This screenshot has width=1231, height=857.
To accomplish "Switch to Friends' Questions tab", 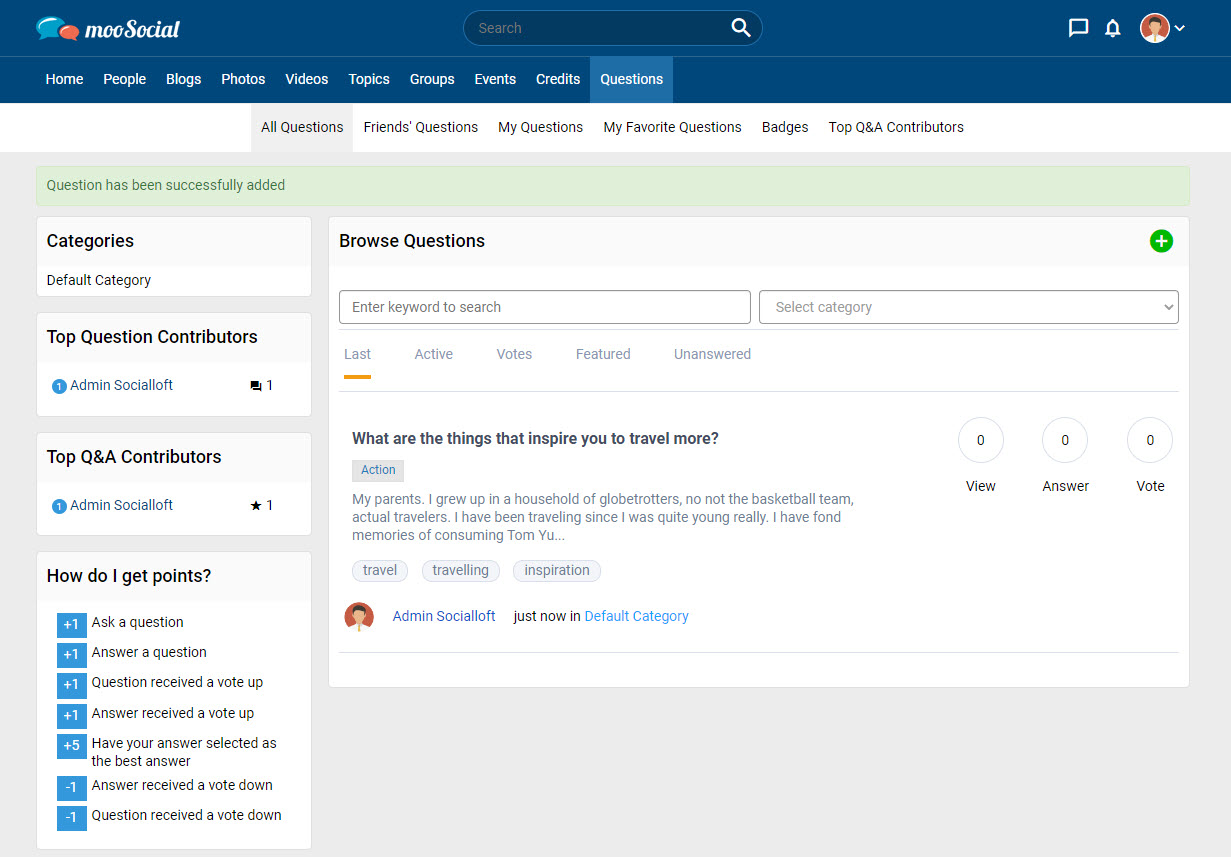I will coord(421,127).
